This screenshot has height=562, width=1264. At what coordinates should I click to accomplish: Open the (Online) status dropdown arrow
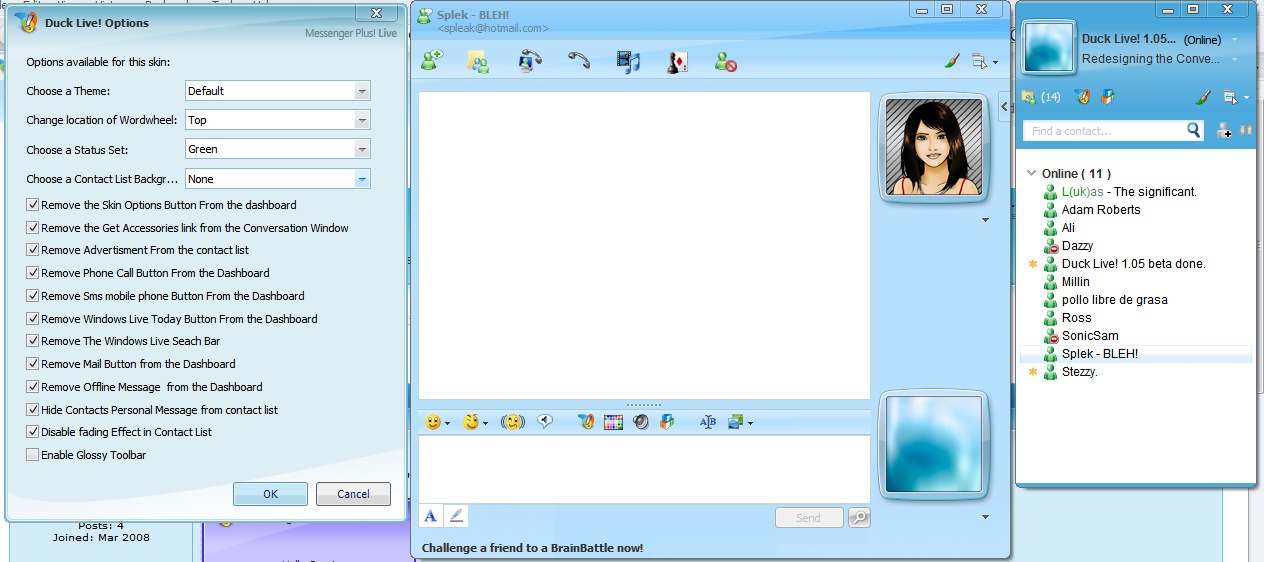(x=1235, y=40)
